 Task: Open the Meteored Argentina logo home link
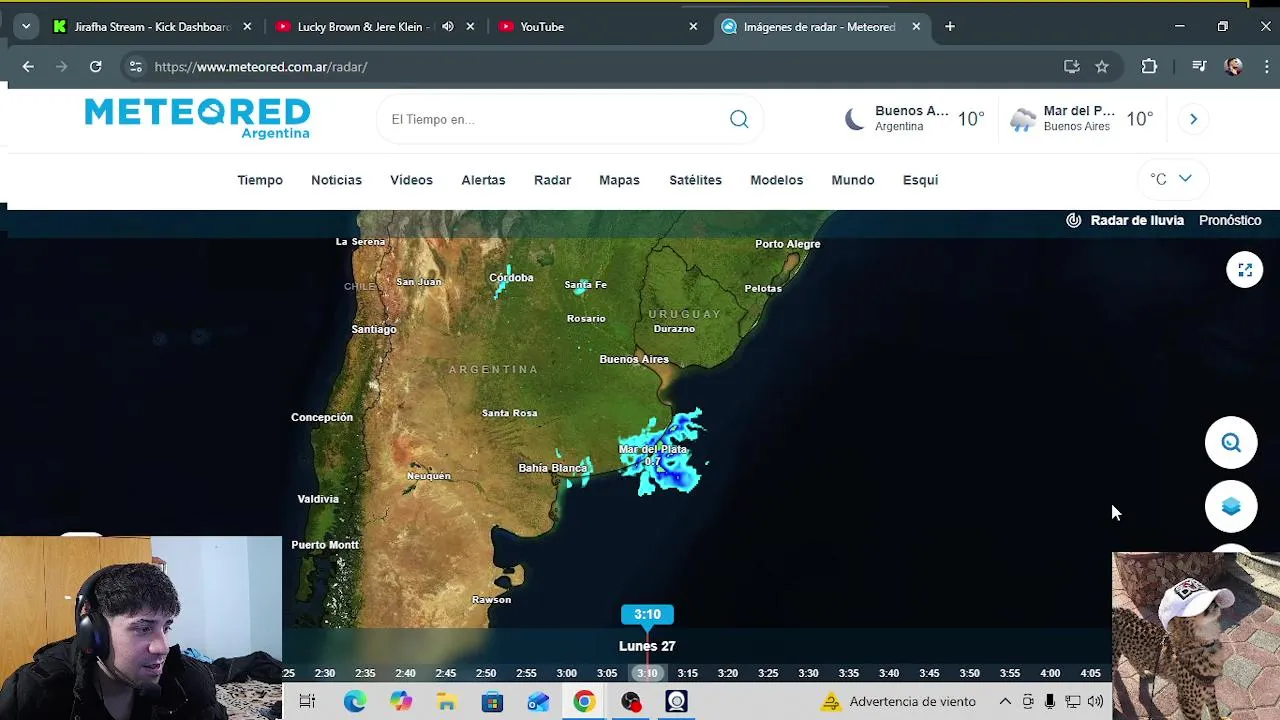click(197, 117)
